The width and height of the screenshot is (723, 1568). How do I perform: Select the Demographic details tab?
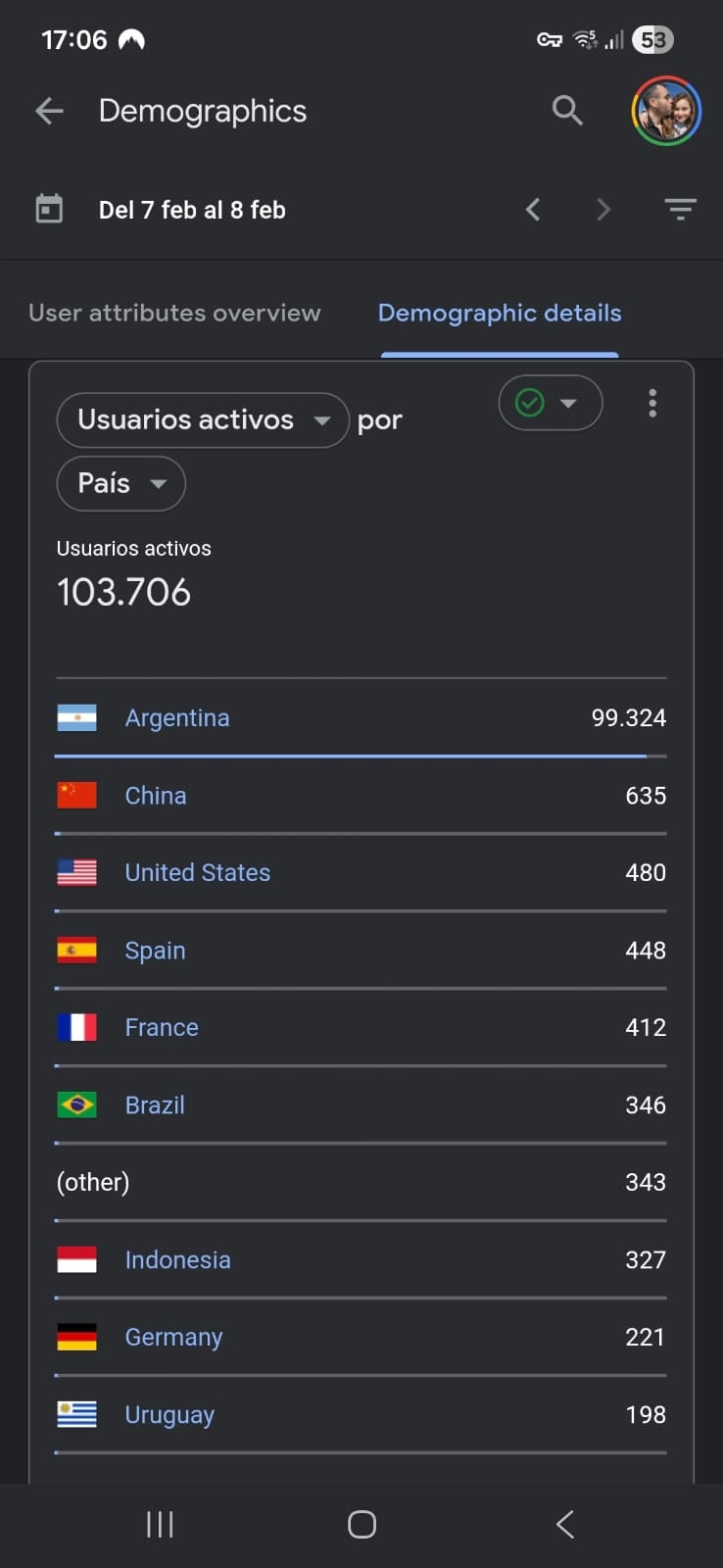(x=499, y=312)
